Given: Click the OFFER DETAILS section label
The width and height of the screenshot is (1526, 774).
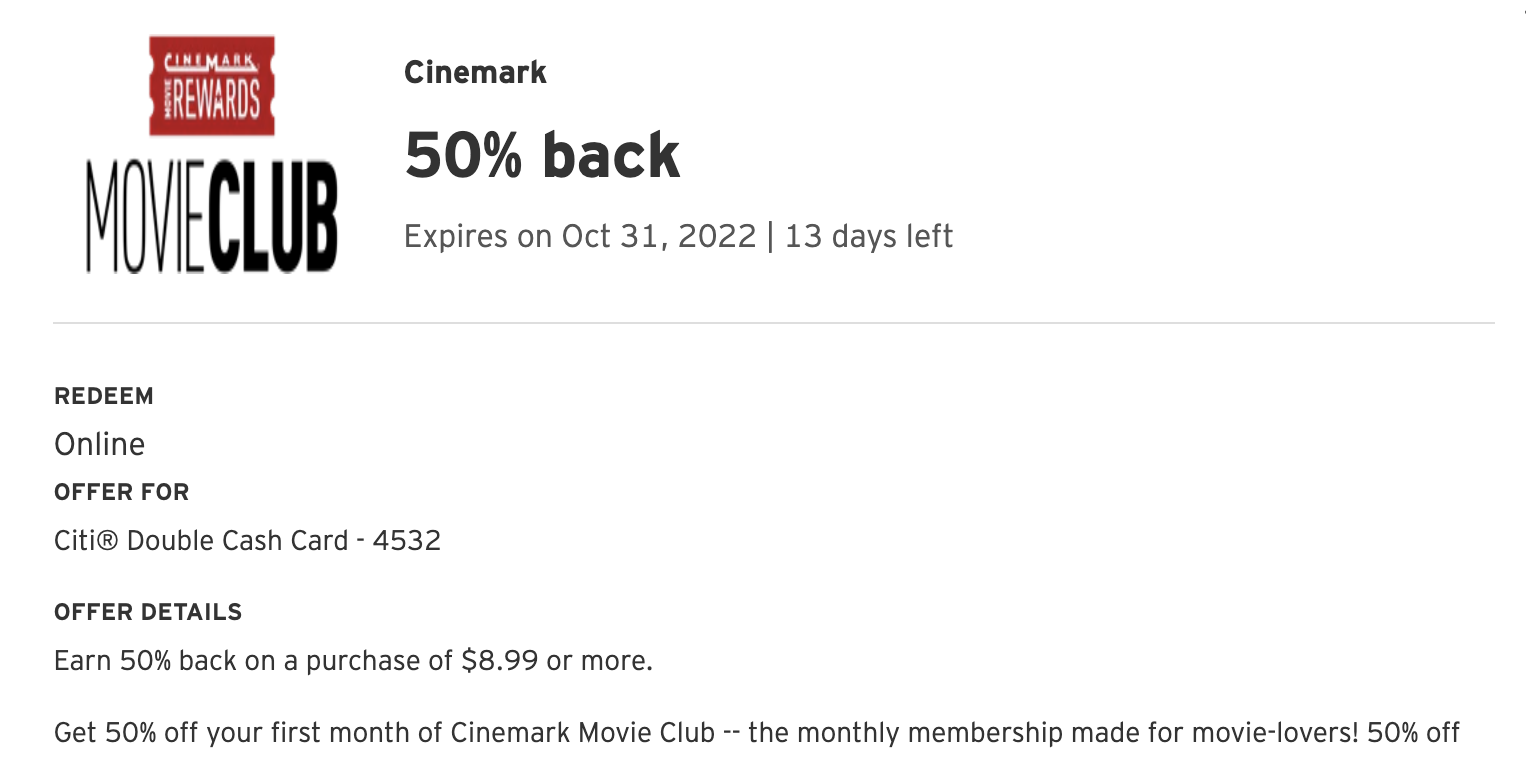Looking at the screenshot, I should (x=148, y=612).
